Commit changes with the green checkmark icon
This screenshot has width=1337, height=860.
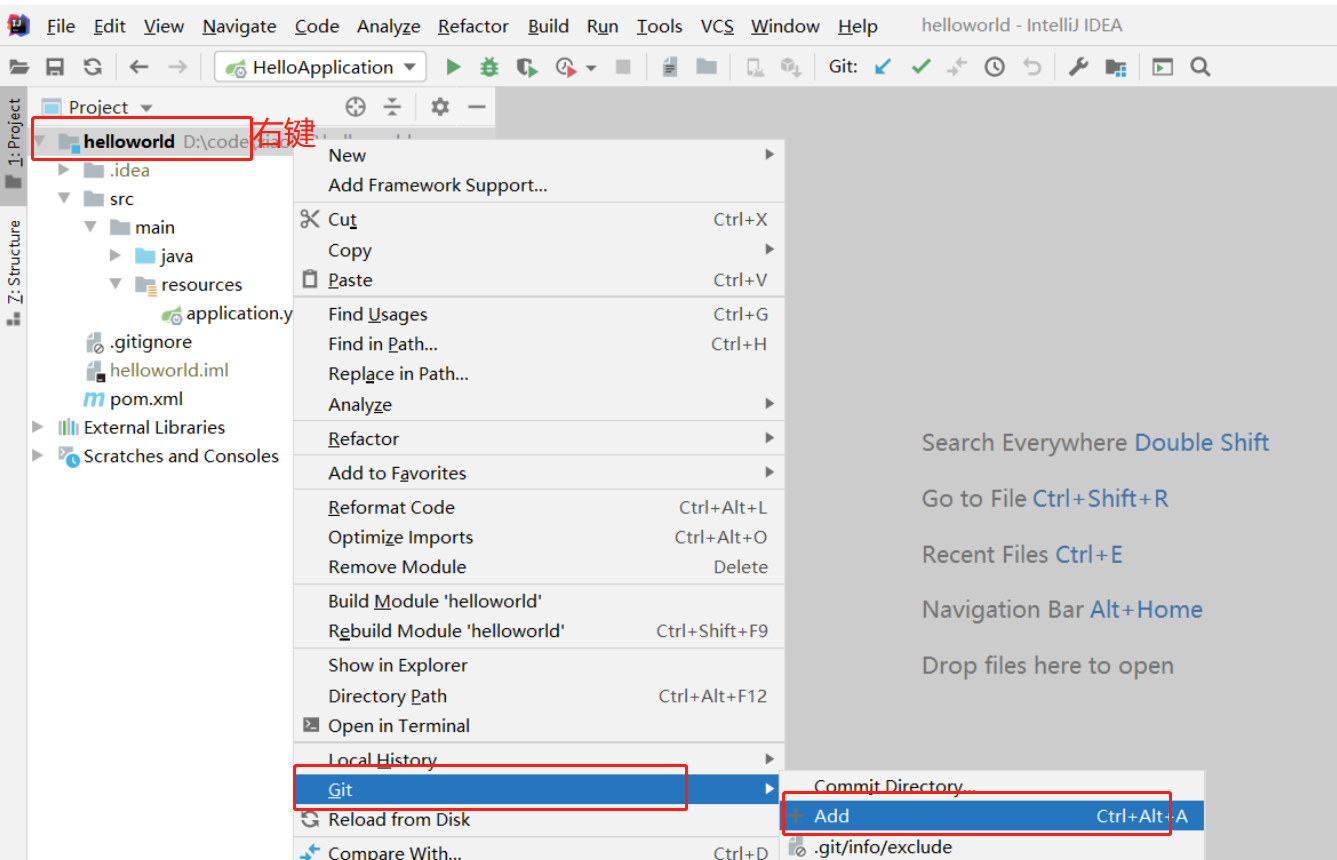[921, 67]
